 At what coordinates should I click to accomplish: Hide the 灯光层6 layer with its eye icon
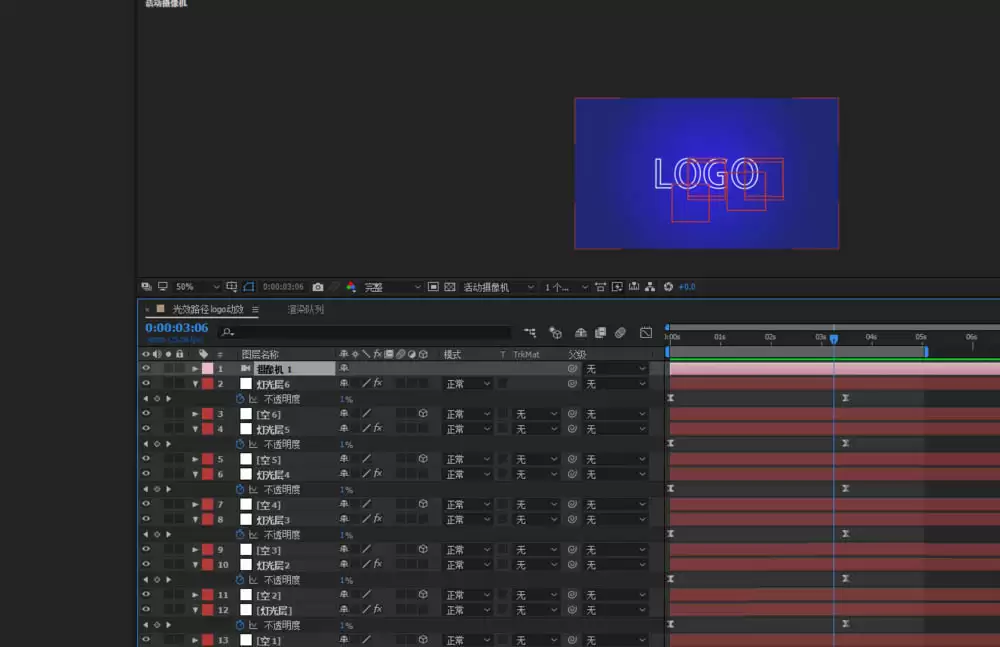pos(146,383)
